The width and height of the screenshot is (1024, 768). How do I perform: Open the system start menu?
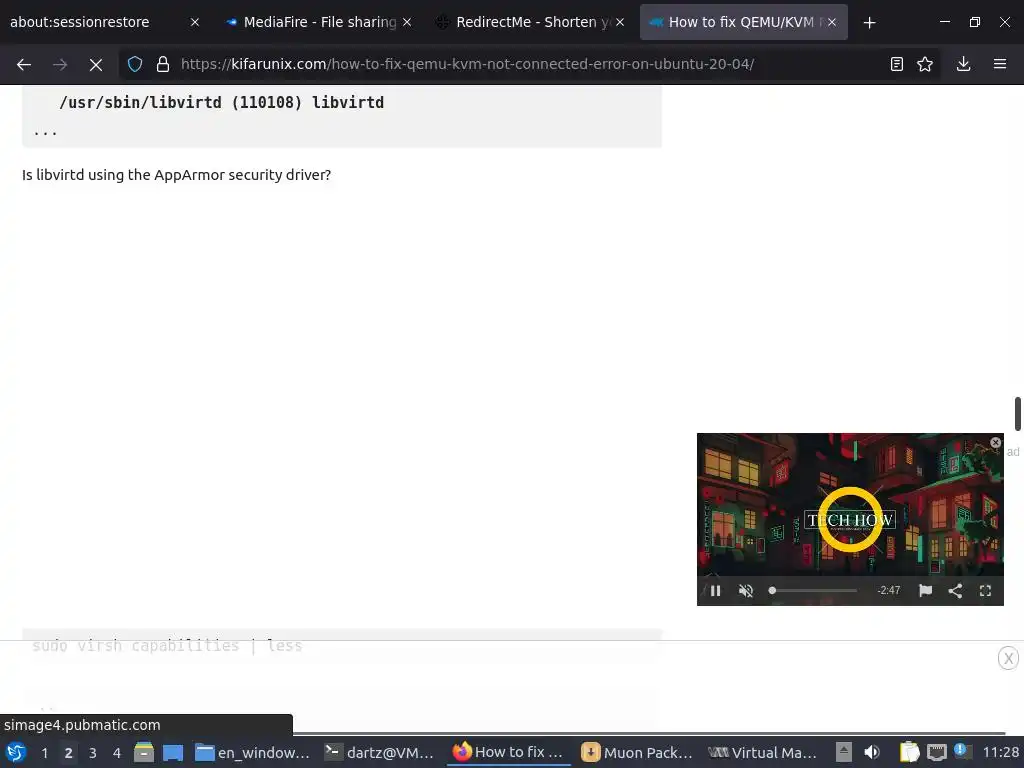tap(16, 752)
